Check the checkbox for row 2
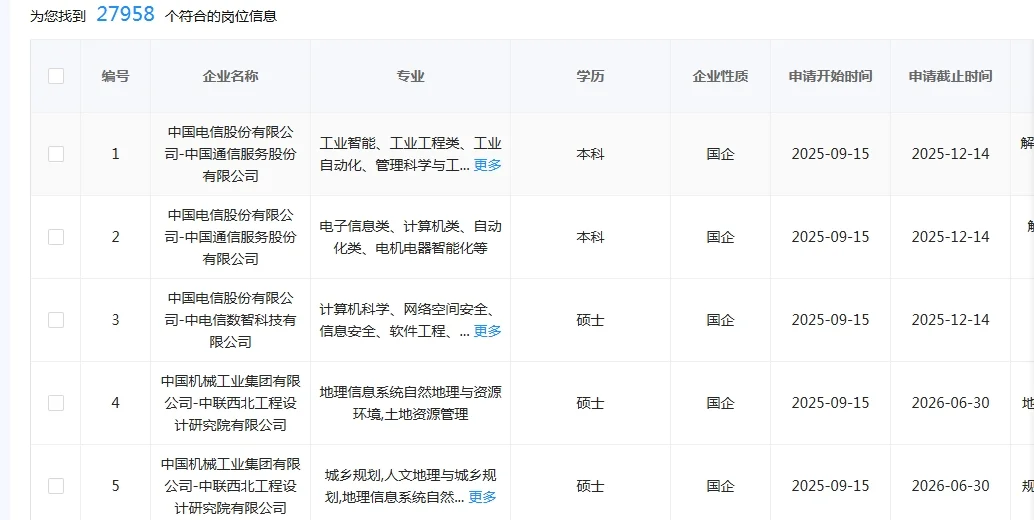The width and height of the screenshot is (1034, 520). (x=56, y=237)
